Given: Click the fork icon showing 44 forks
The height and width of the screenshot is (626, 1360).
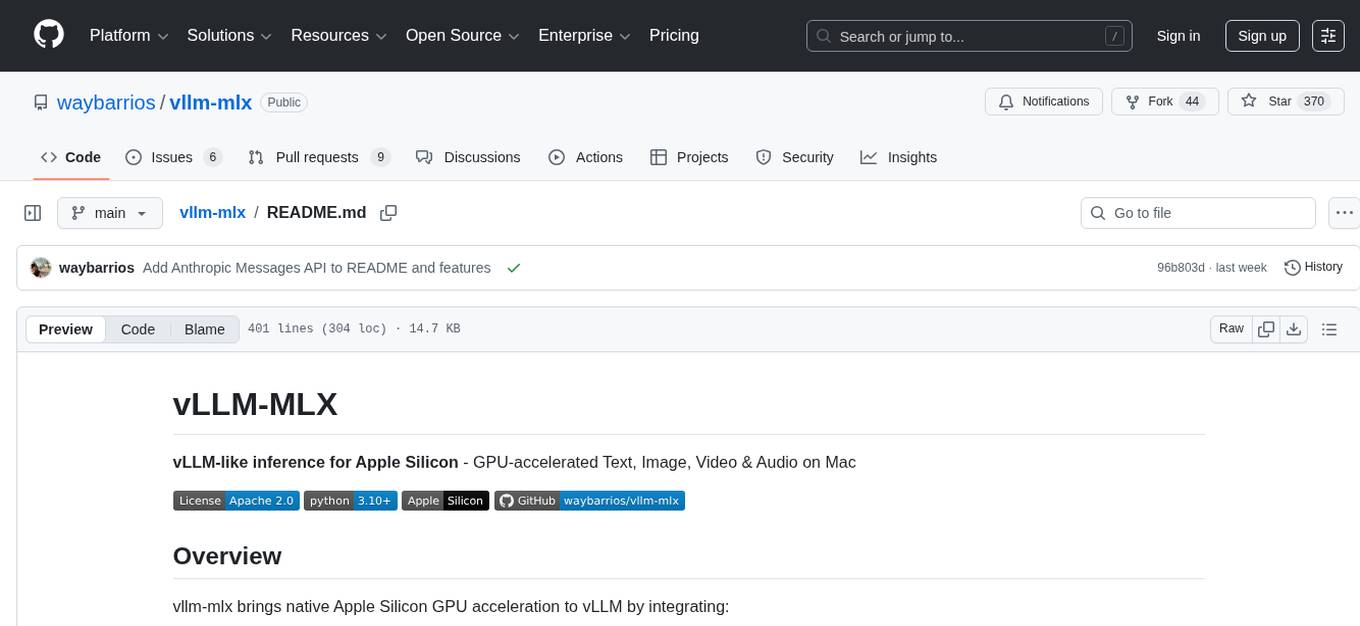Looking at the screenshot, I should pos(1132,101).
